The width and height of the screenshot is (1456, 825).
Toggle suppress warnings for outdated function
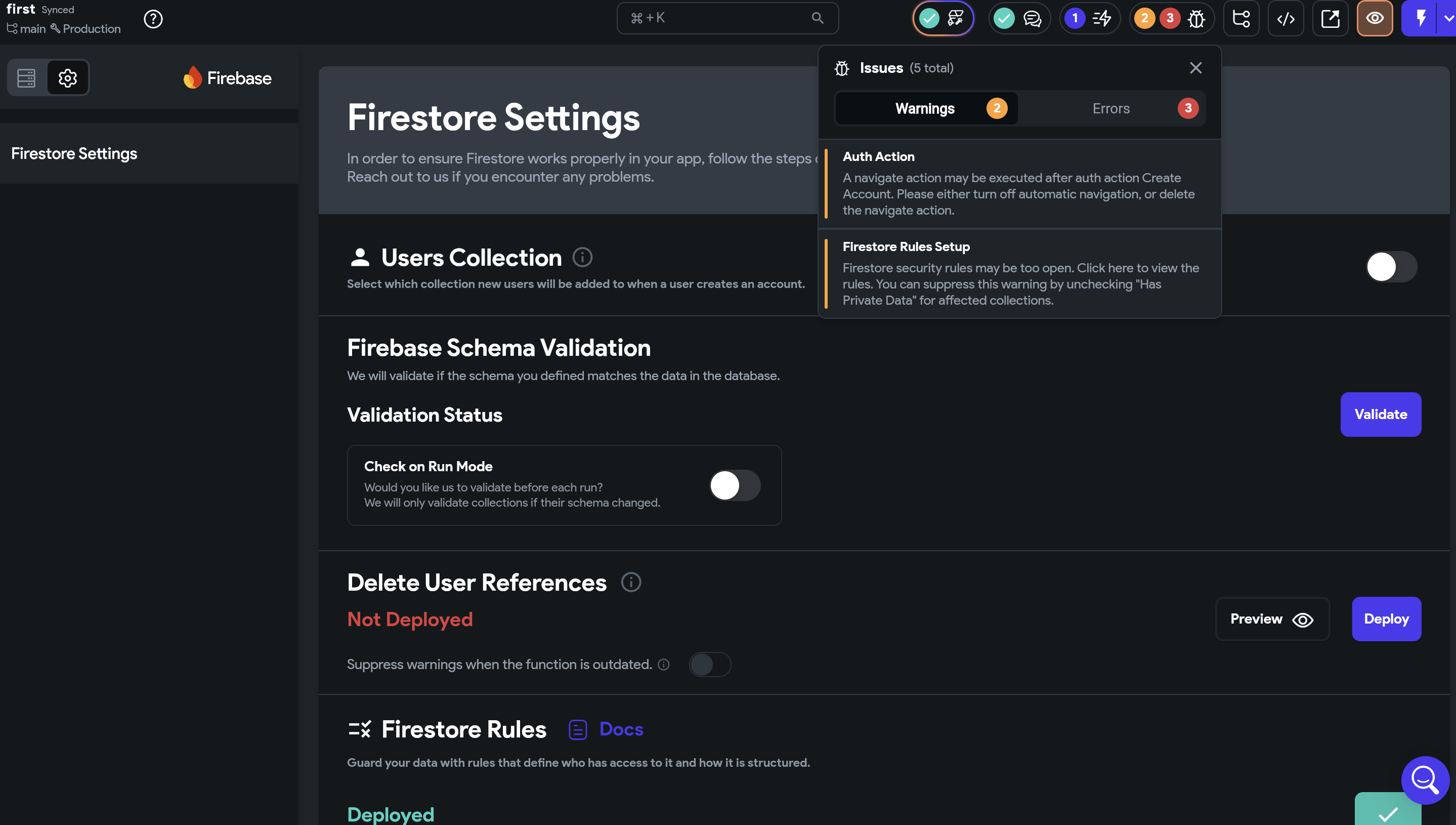710,665
